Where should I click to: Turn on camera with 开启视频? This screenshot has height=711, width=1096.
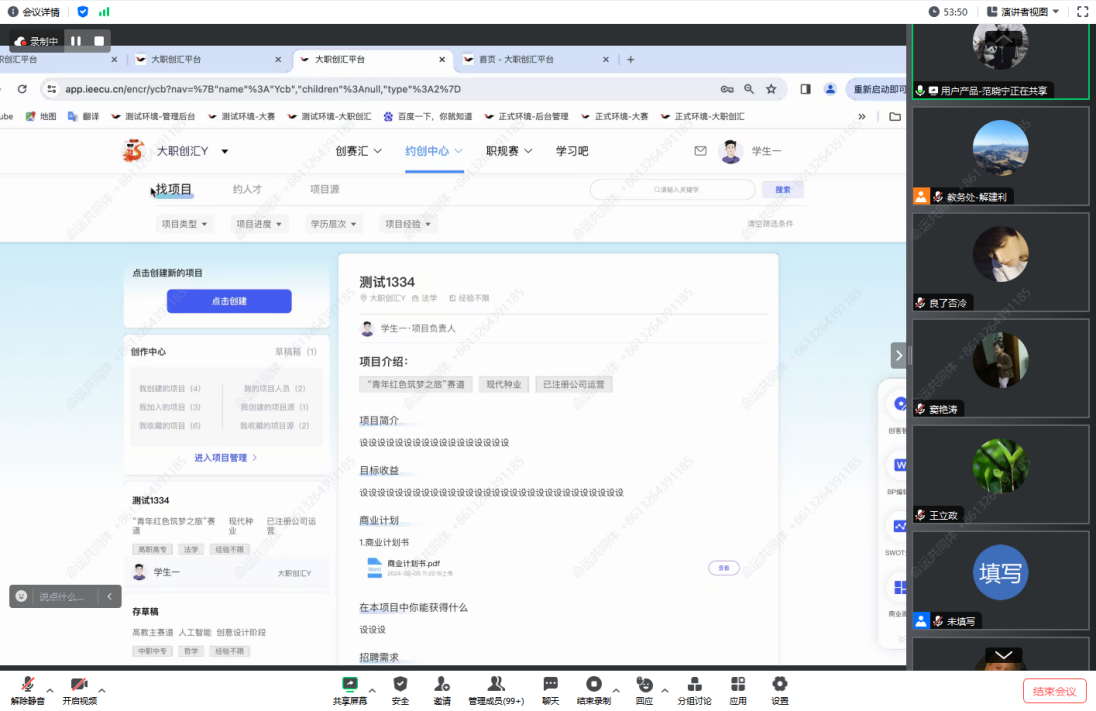(x=78, y=688)
